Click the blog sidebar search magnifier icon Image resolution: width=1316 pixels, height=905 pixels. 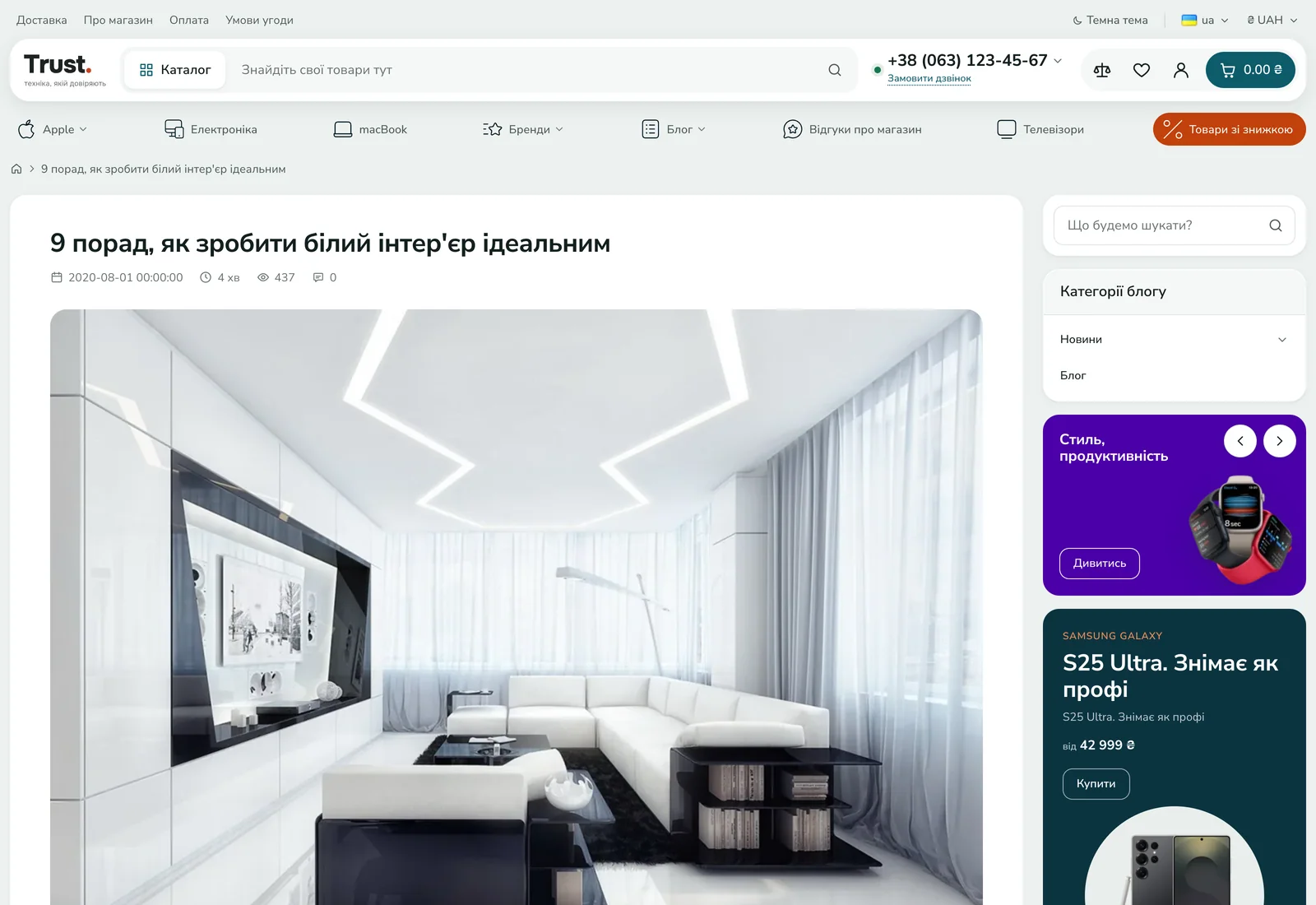(1276, 225)
